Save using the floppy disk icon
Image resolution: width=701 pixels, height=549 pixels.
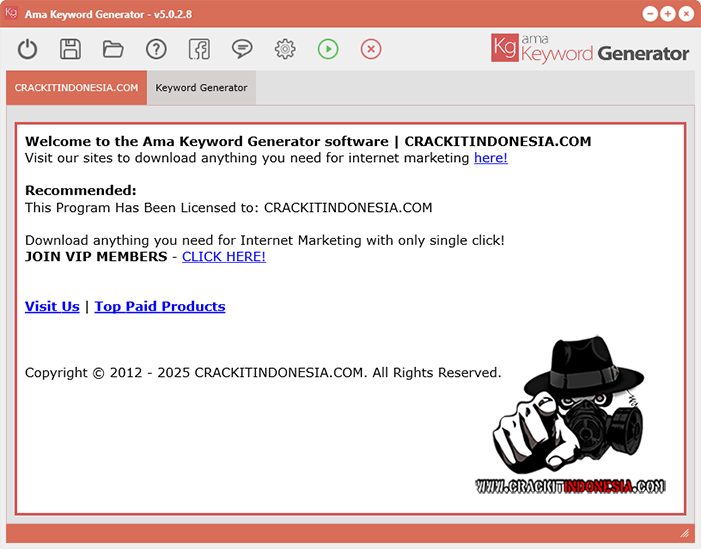coord(70,49)
